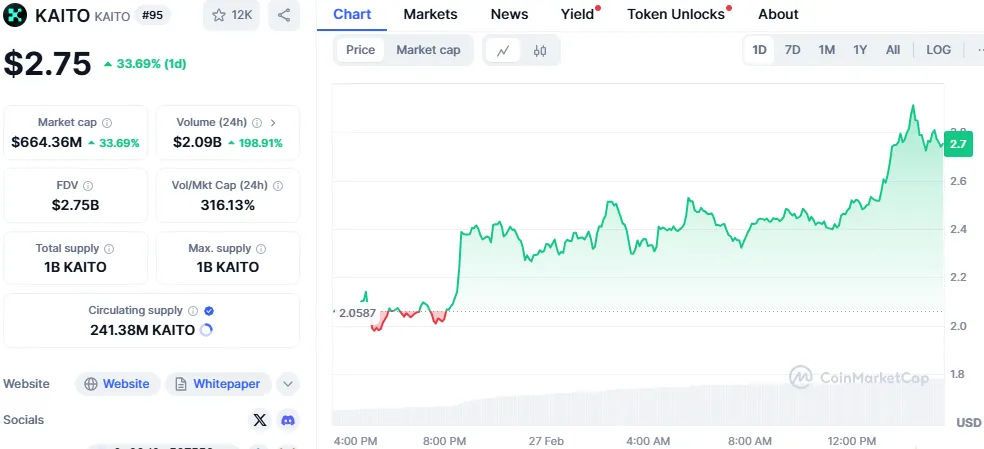The height and width of the screenshot is (449, 984).
Task: Open the Whitepaper link
Action: point(218,384)
